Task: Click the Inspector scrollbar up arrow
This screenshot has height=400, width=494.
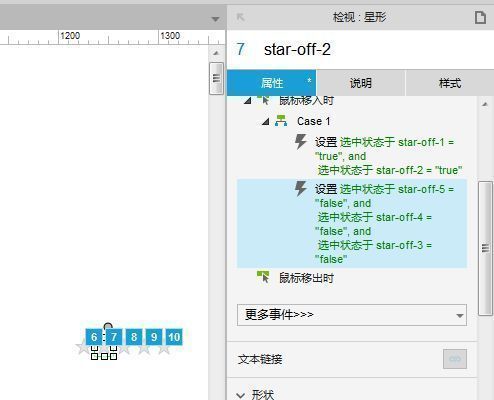Action: tap(485, 104)
